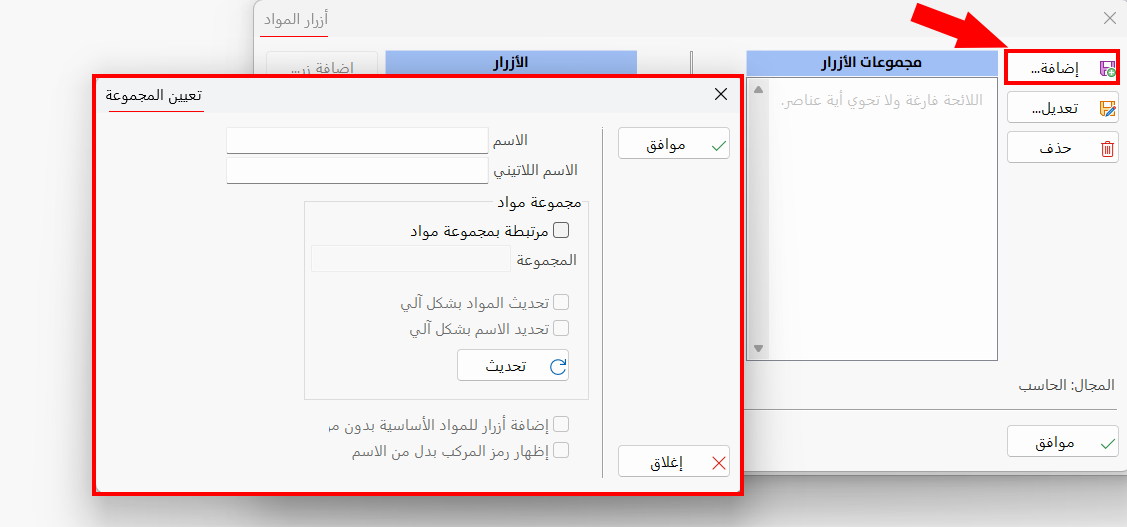Viewport: 1127px width, 527px height.
Task: Click the empty list message اللائحة فارغة
Action: coord(881,100)
